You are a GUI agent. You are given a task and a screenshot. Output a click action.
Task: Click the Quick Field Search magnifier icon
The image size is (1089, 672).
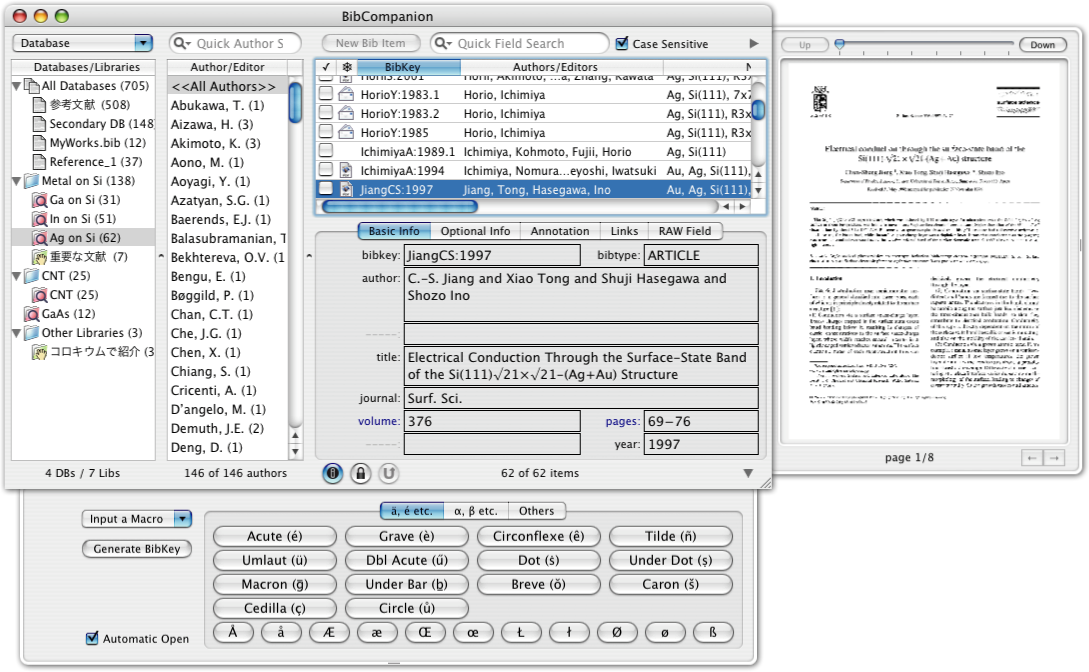(x=442, y=43)
